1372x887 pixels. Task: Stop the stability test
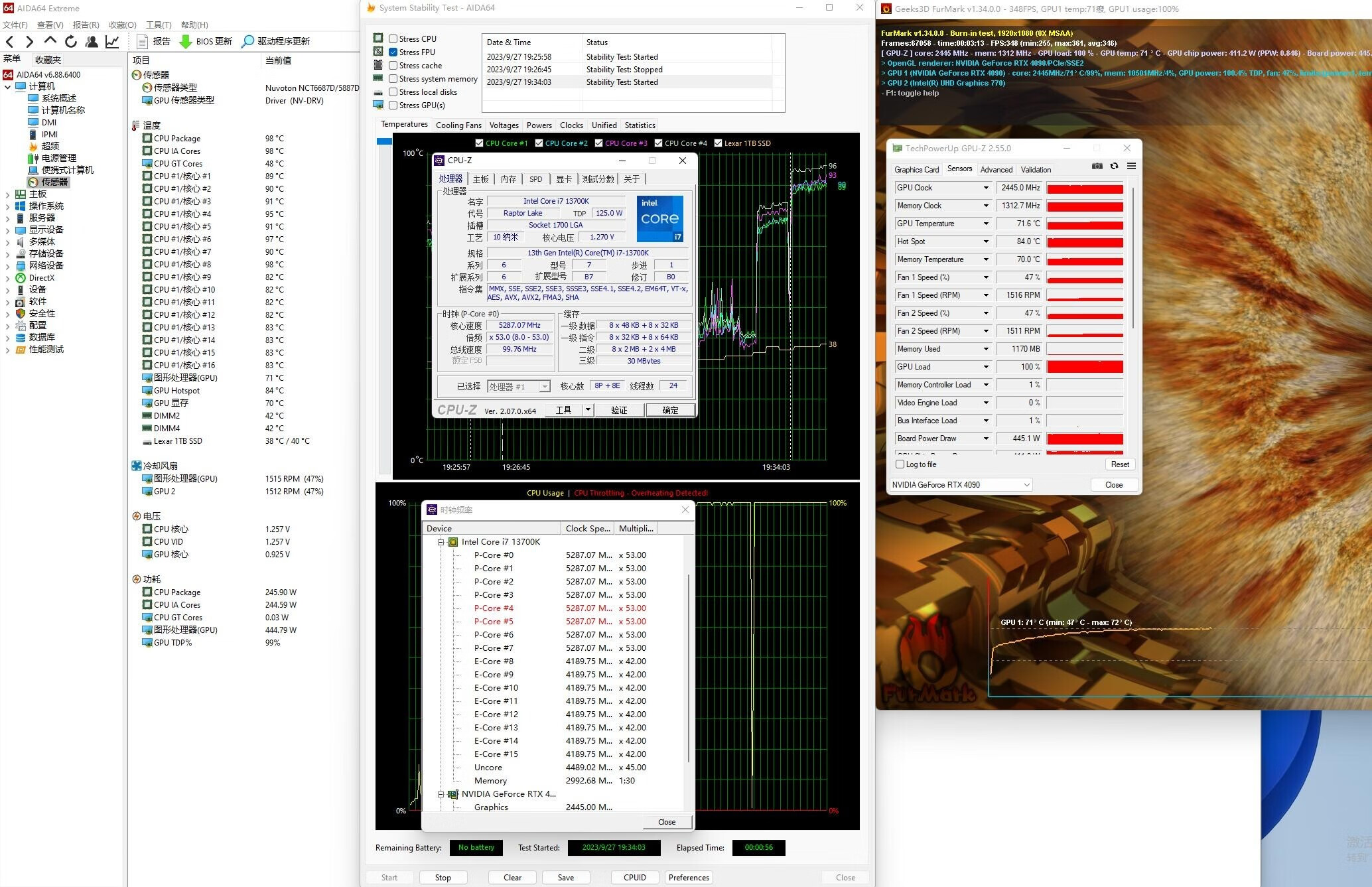point(443,878)
